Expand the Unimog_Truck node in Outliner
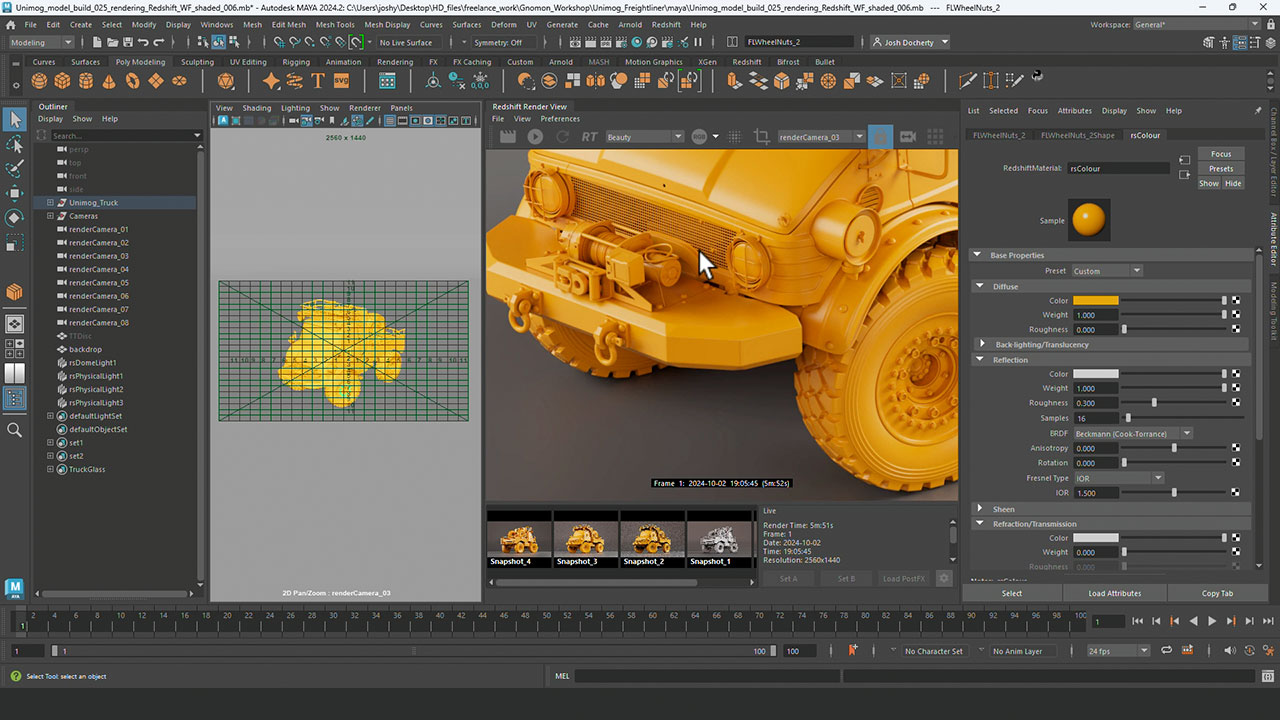Screen dimensions: 1280x720 click(50, 203)
